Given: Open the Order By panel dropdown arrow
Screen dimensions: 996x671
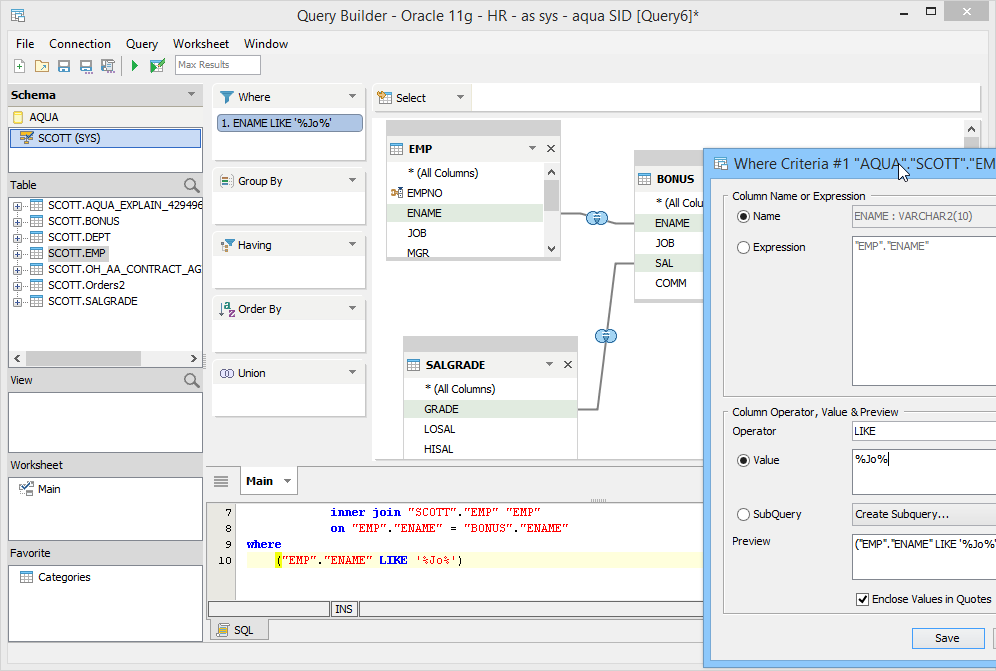Looking at the screenshot, I should click(x=353, y=309).
